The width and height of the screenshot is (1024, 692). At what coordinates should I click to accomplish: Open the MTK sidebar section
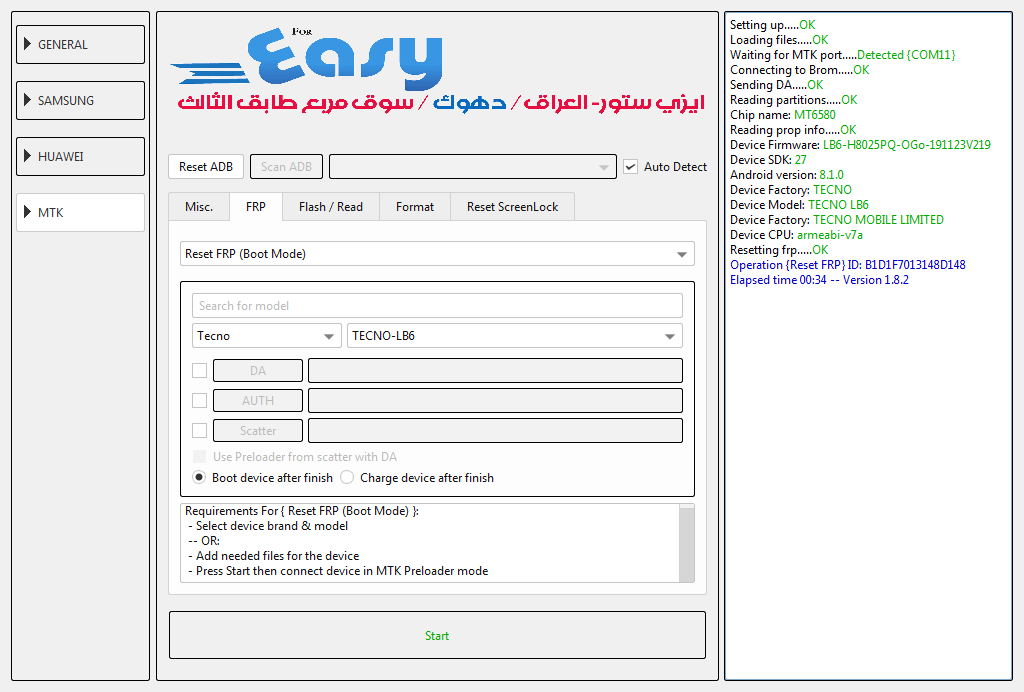(80, 212)
